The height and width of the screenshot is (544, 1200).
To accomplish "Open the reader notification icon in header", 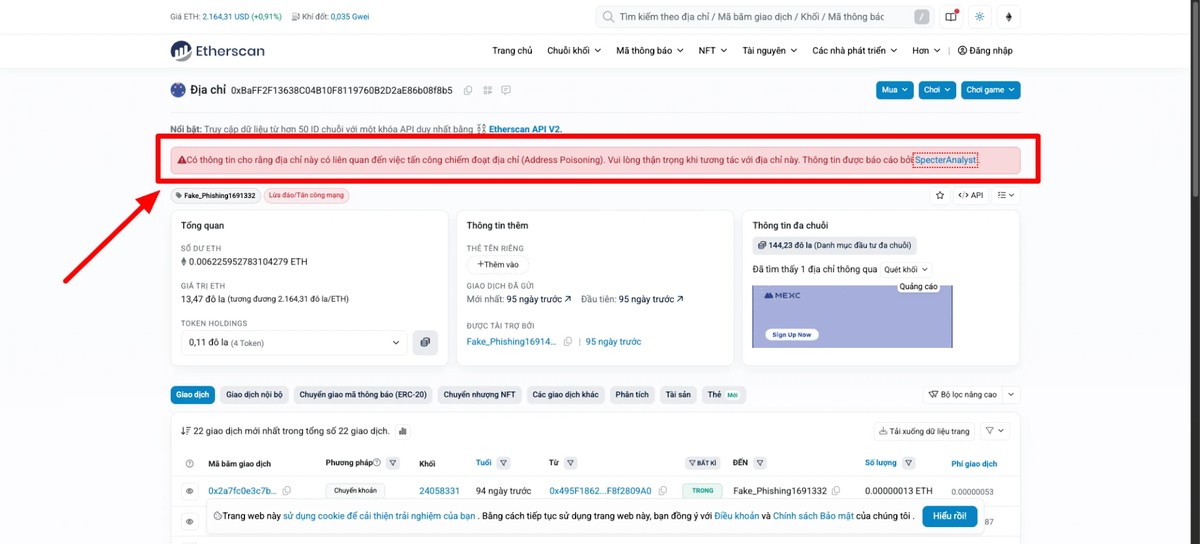I will [950, 17].
